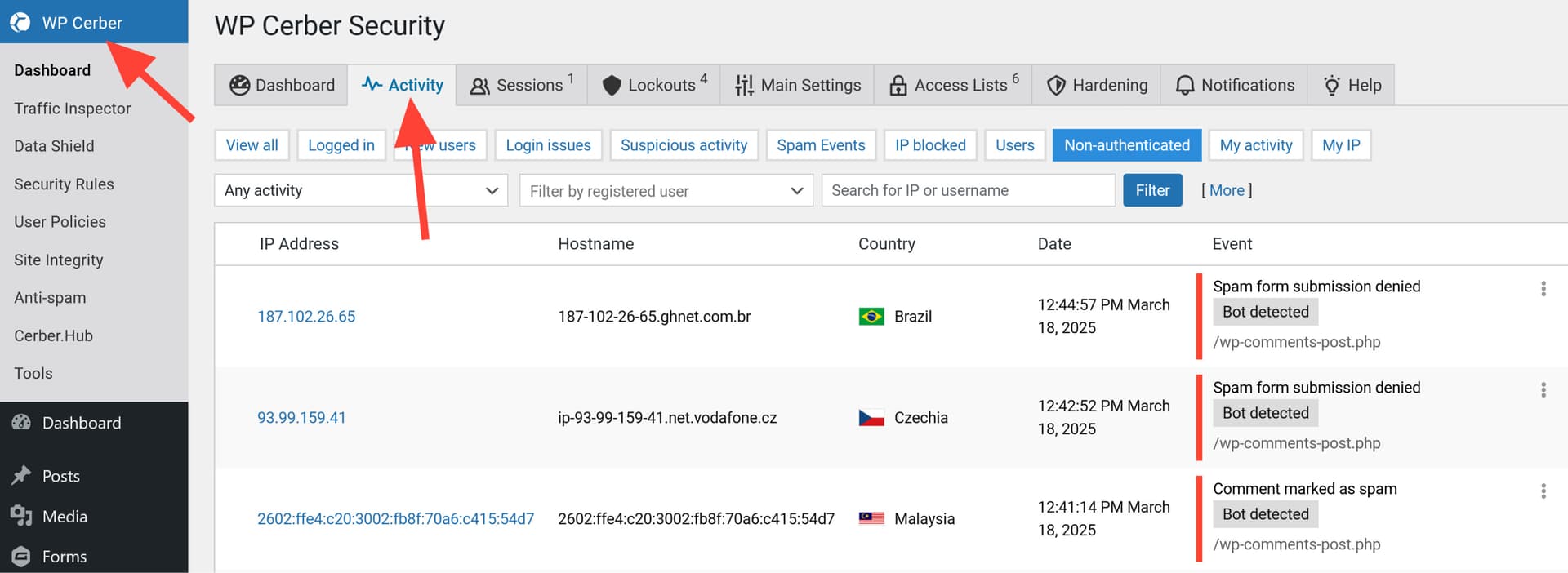
Task: Open the Filter by registered user dropdown
Action: point(666,190)
